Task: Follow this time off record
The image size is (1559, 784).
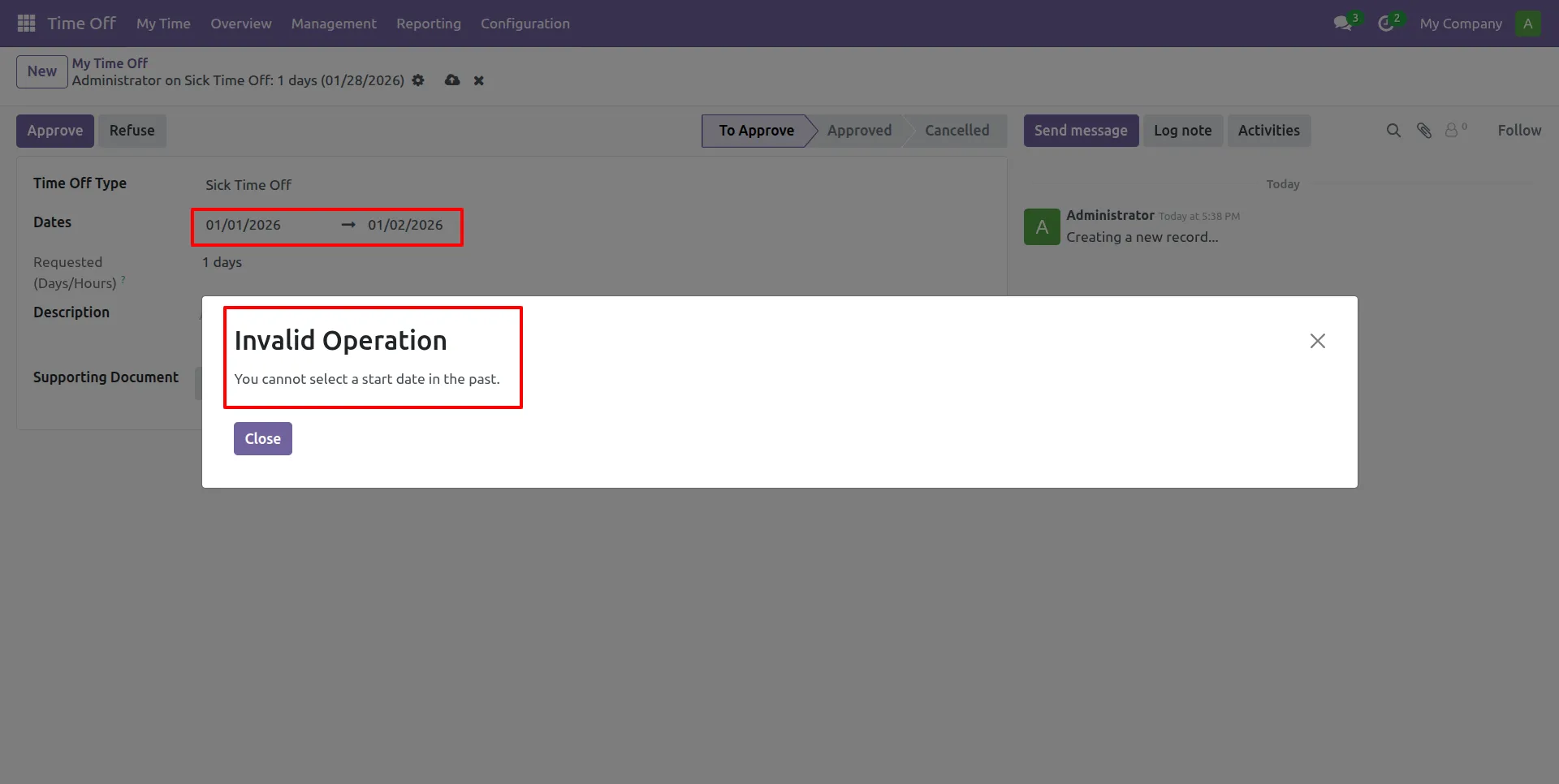Action: tap(1519, 130)
